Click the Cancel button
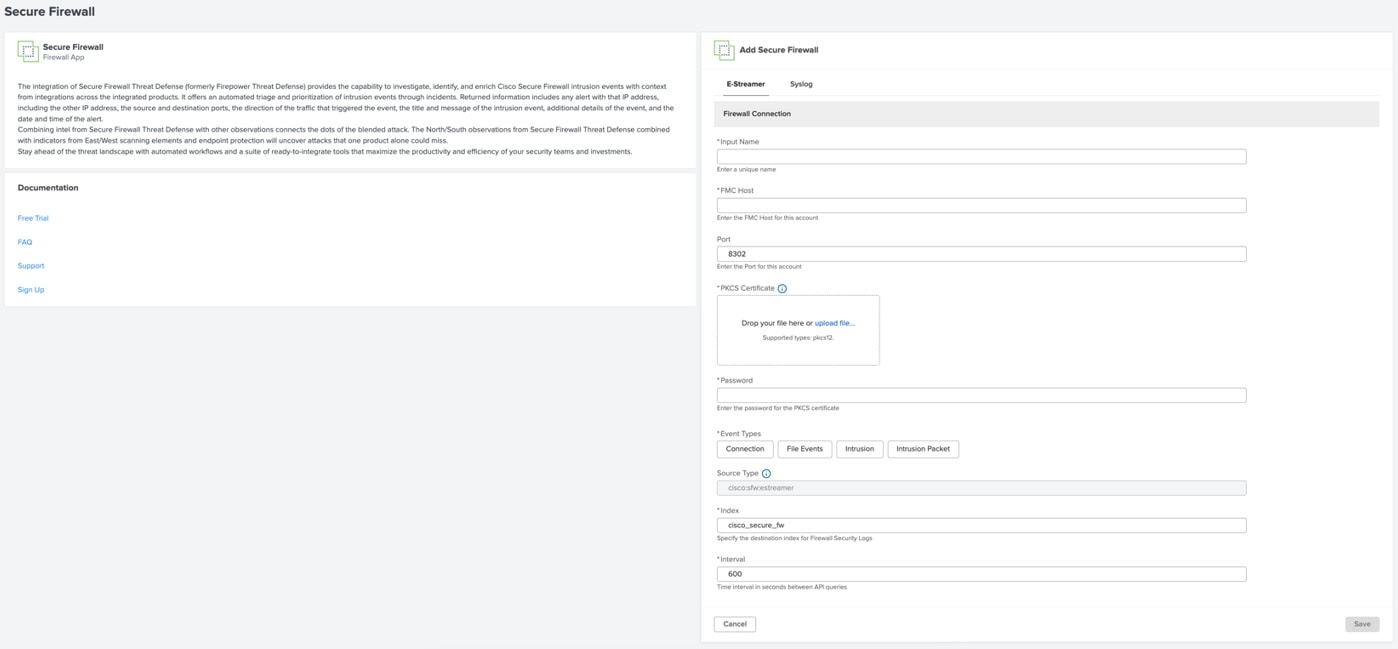Image resolution: width=1398 pixels, height=649 pixels. pyautogui.click(x=735, y=624)
